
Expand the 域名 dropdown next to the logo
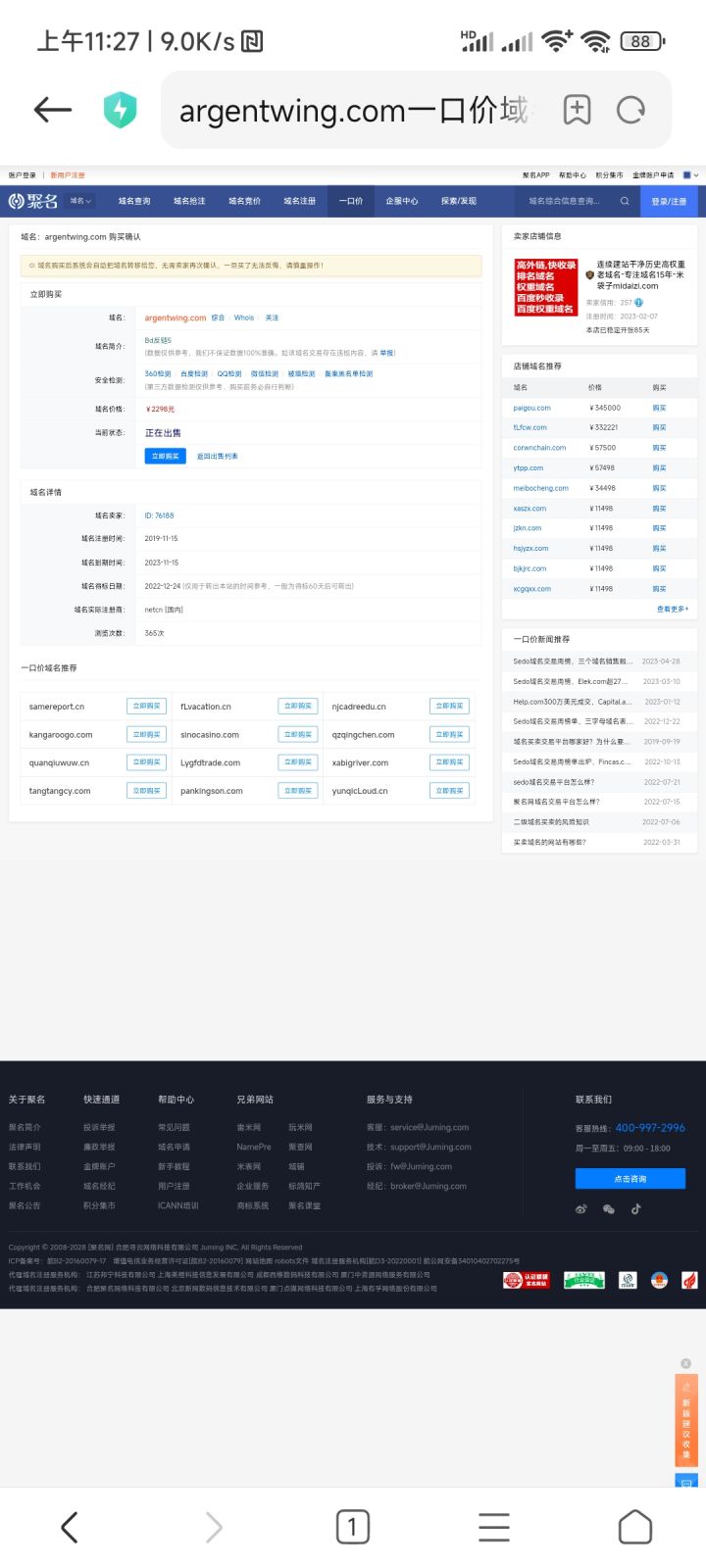[80, 201]
